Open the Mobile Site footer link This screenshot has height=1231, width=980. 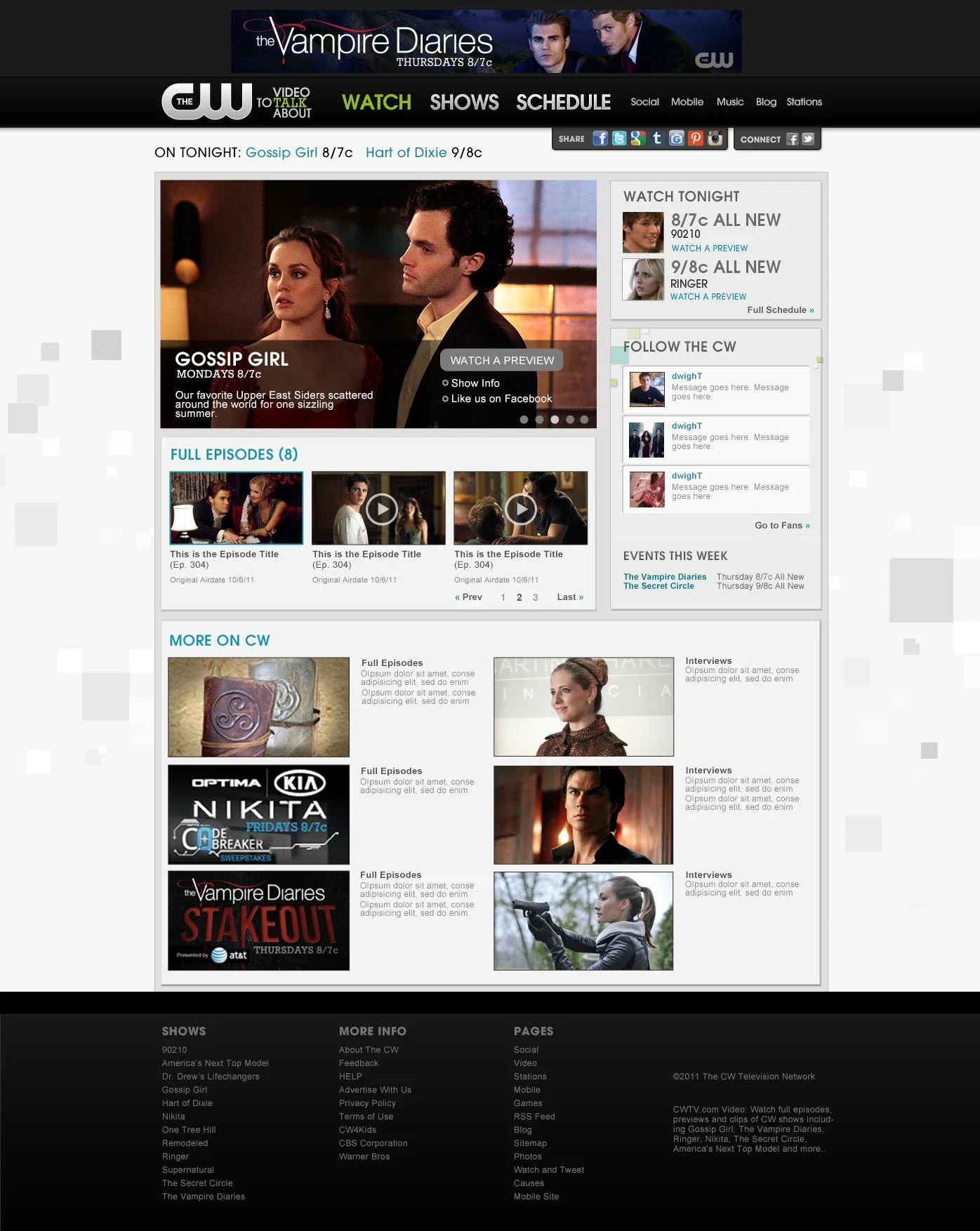pos(536,1197)
